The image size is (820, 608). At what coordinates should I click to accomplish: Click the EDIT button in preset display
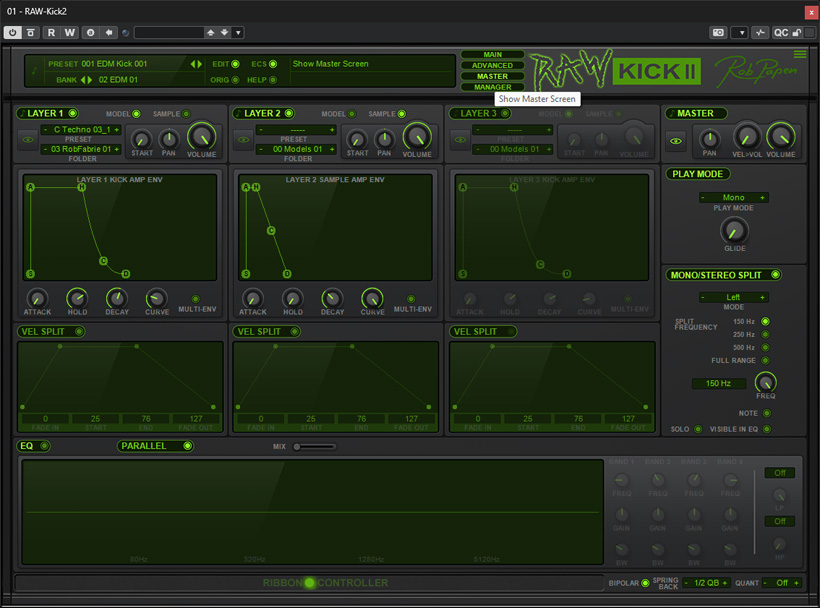point(235,64)
